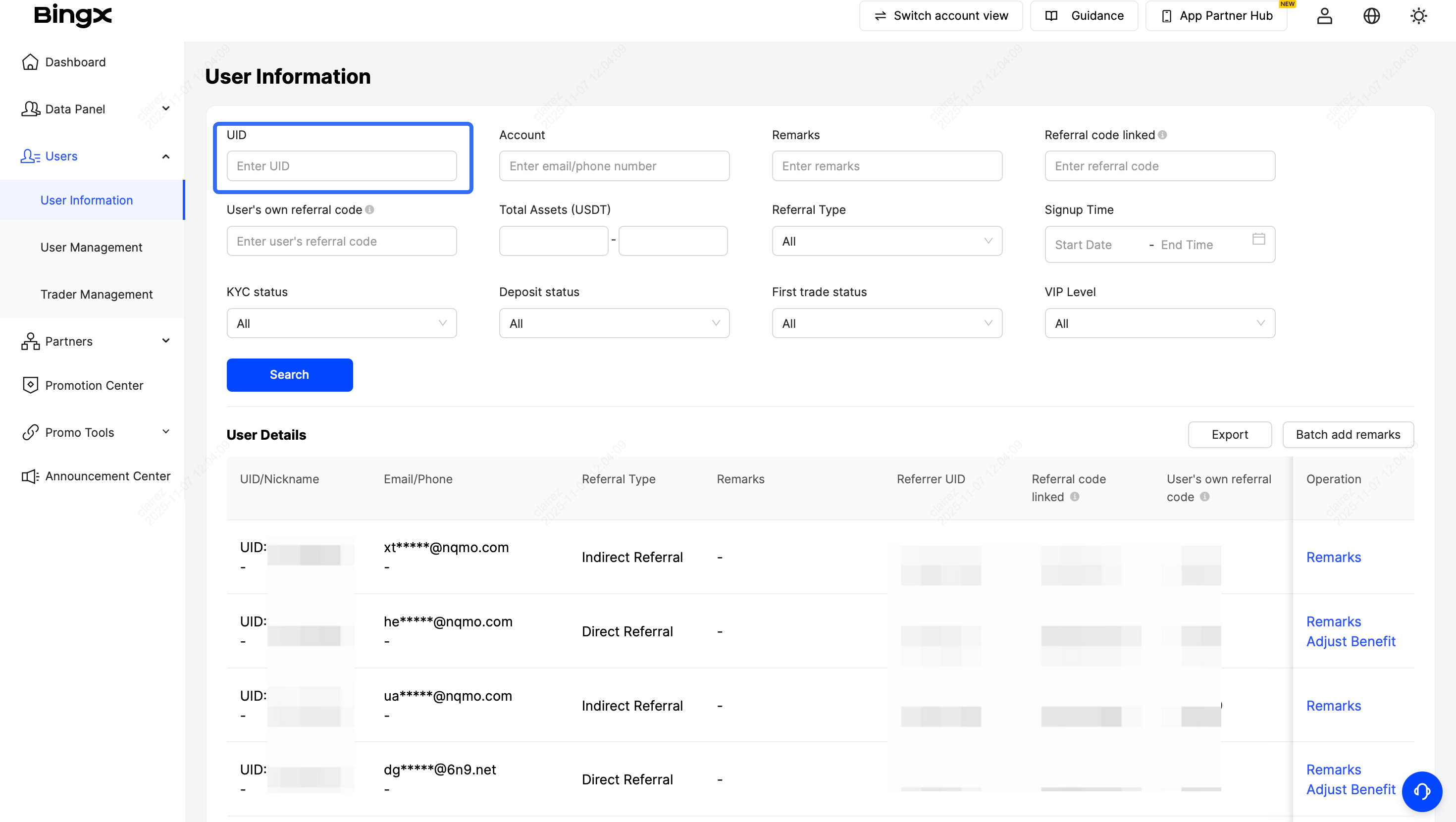
Task: Click the support headset chat icon
Action: (1421, 791)
